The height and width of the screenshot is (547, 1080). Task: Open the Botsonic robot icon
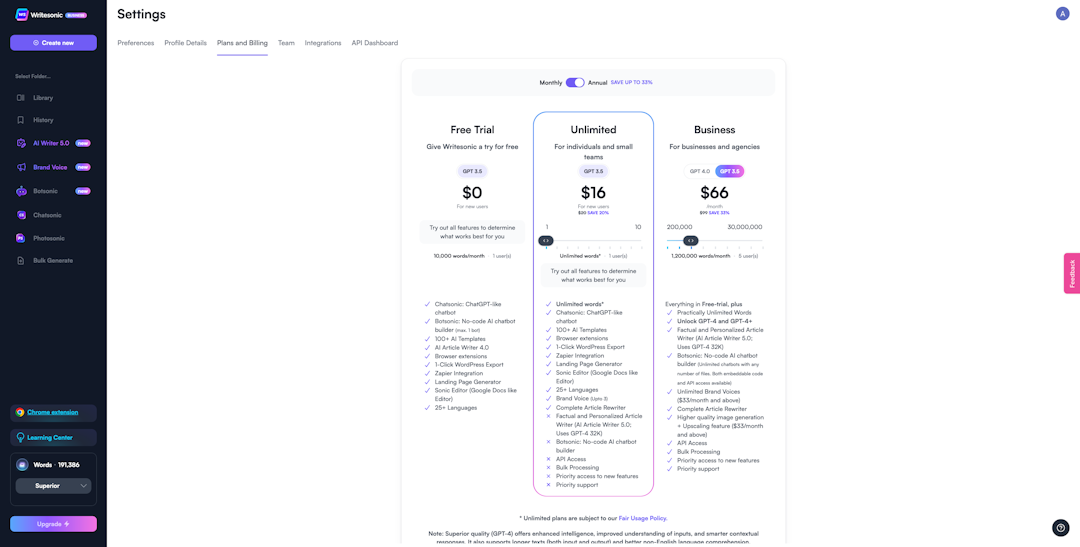click(x=21, y=192)
